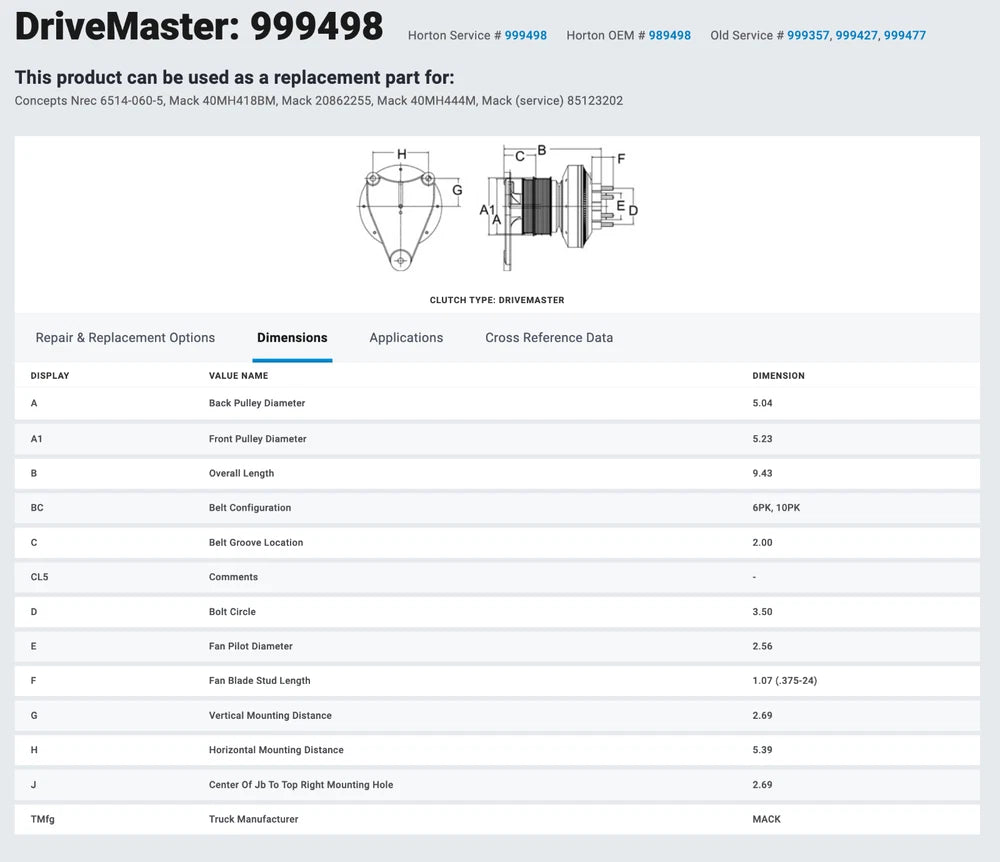Click the side-view clutch diagram with pulley grooves
The image size is (1000, 862).
pyautogui.click(x=560, y=208)
